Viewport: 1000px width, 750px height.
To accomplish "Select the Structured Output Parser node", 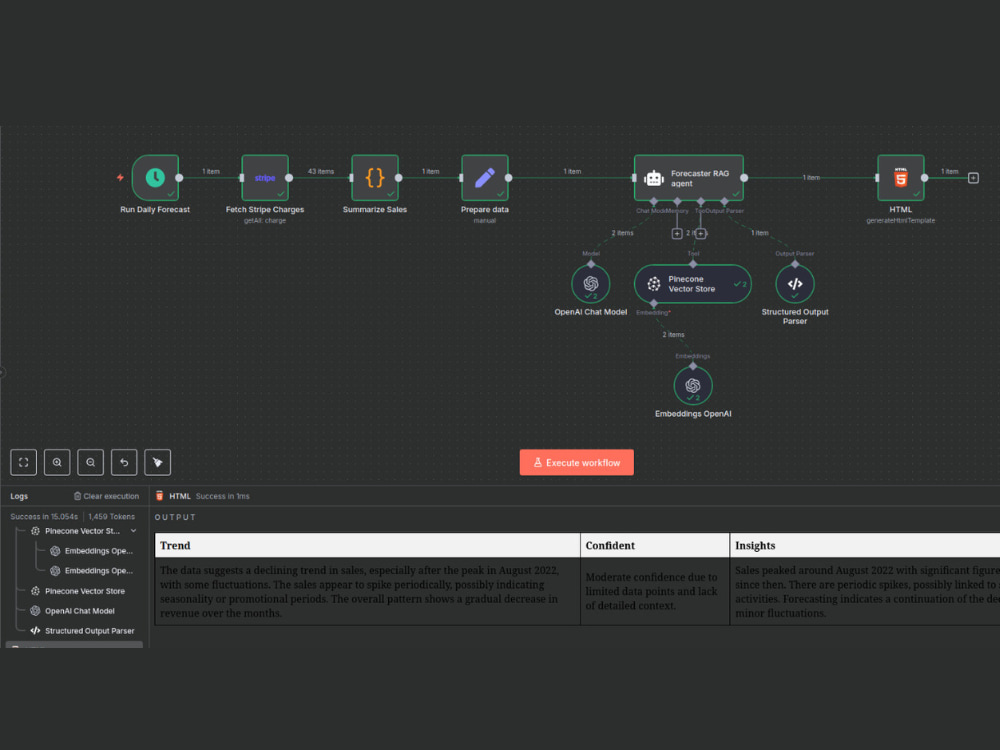I will pyautogui.click(x=795, y=284).
